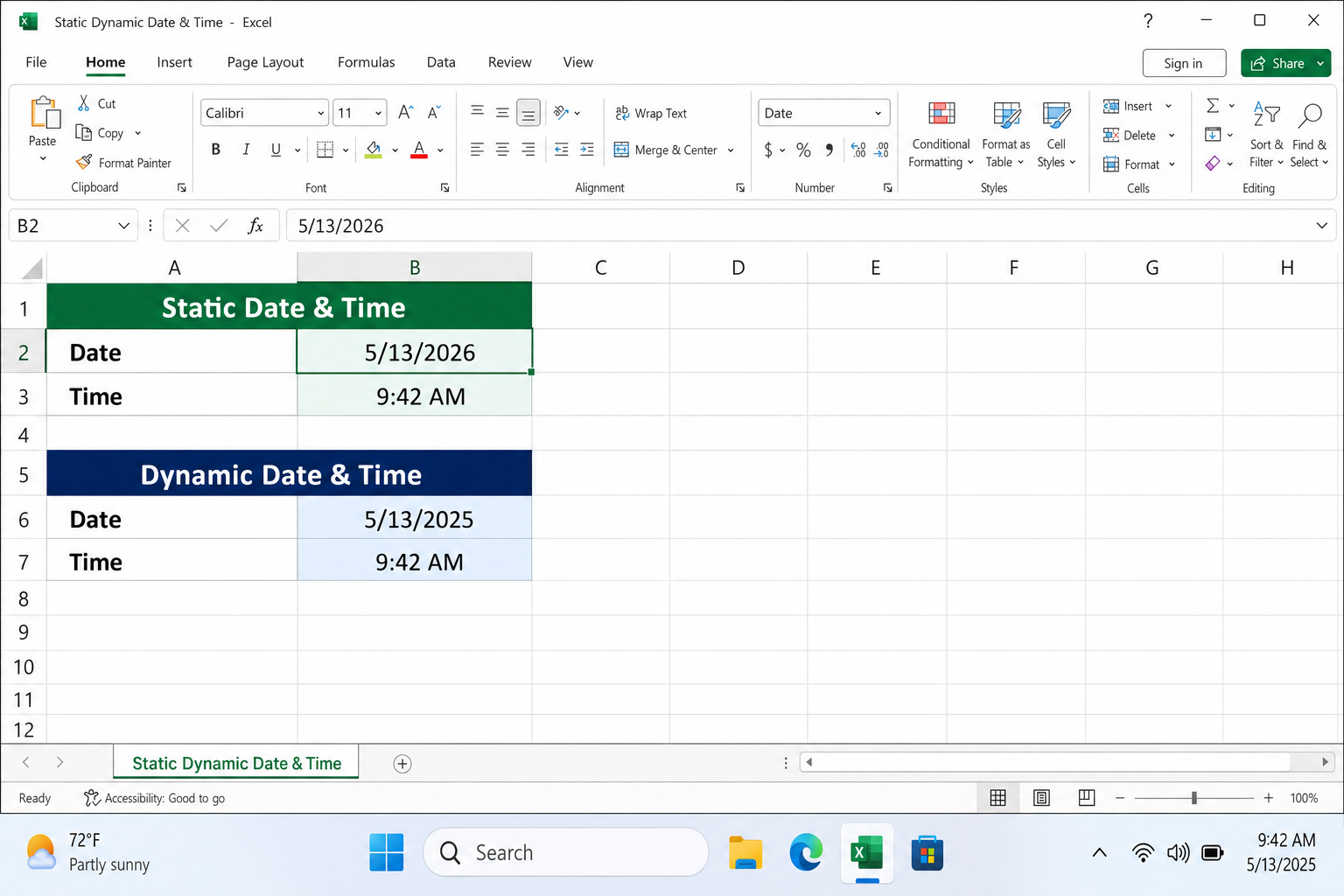This screenshot has height=896, width=1344.
Task: Switch to the Insert tab
Action: [x=174, y=62]
